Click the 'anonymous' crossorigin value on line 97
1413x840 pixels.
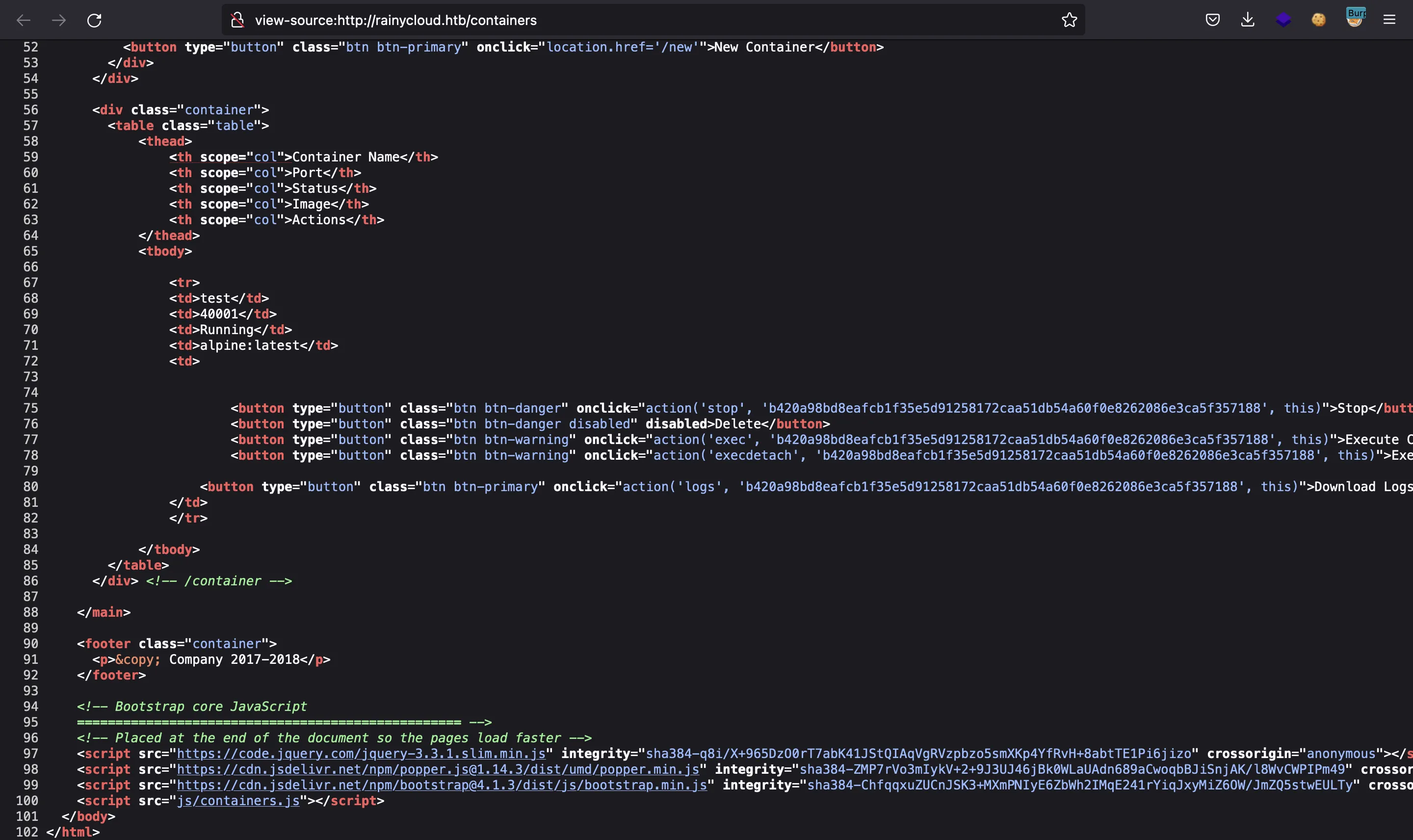(1340, 753)
